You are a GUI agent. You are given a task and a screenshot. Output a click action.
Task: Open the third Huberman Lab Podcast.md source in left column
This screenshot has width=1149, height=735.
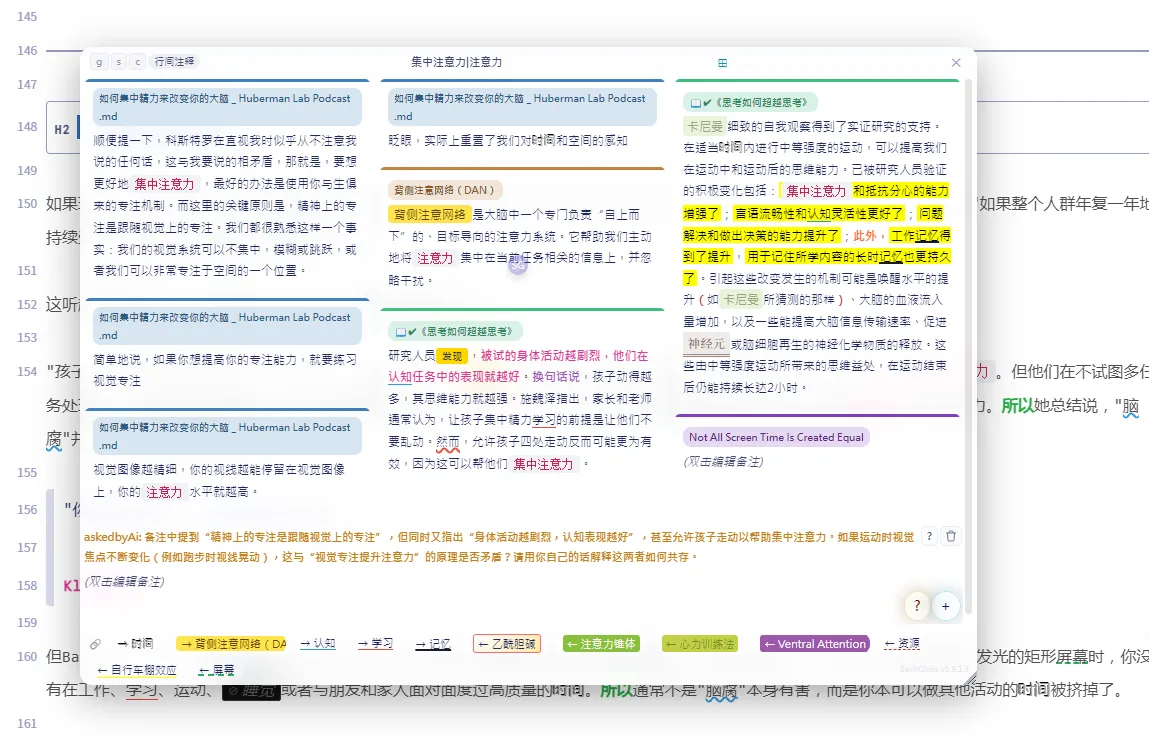tap(227, 436)
